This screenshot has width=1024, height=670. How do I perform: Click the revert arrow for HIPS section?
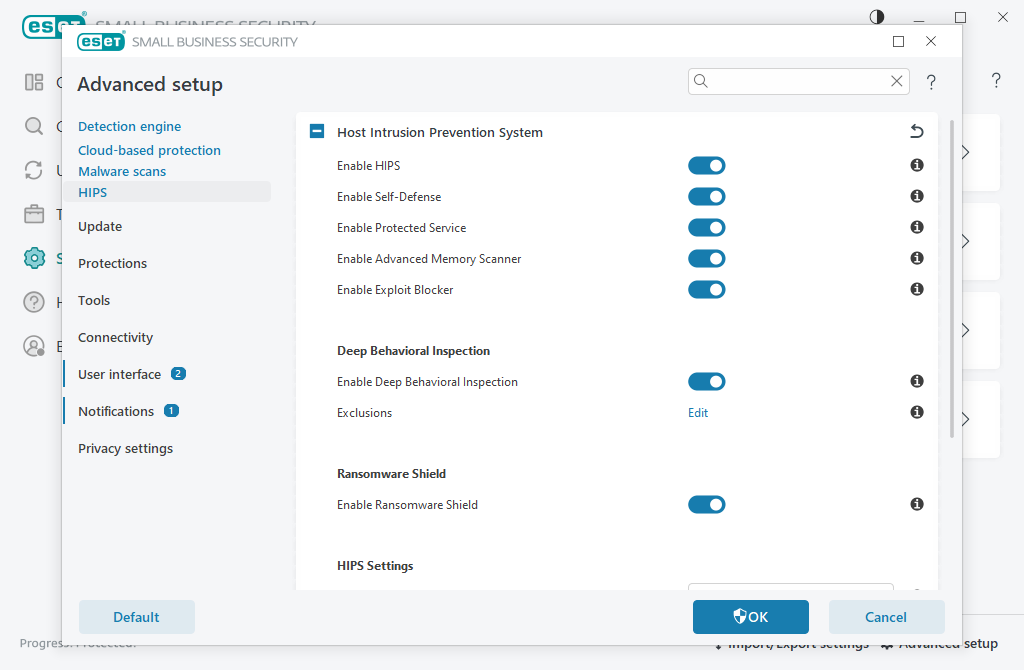click(916, 132)
